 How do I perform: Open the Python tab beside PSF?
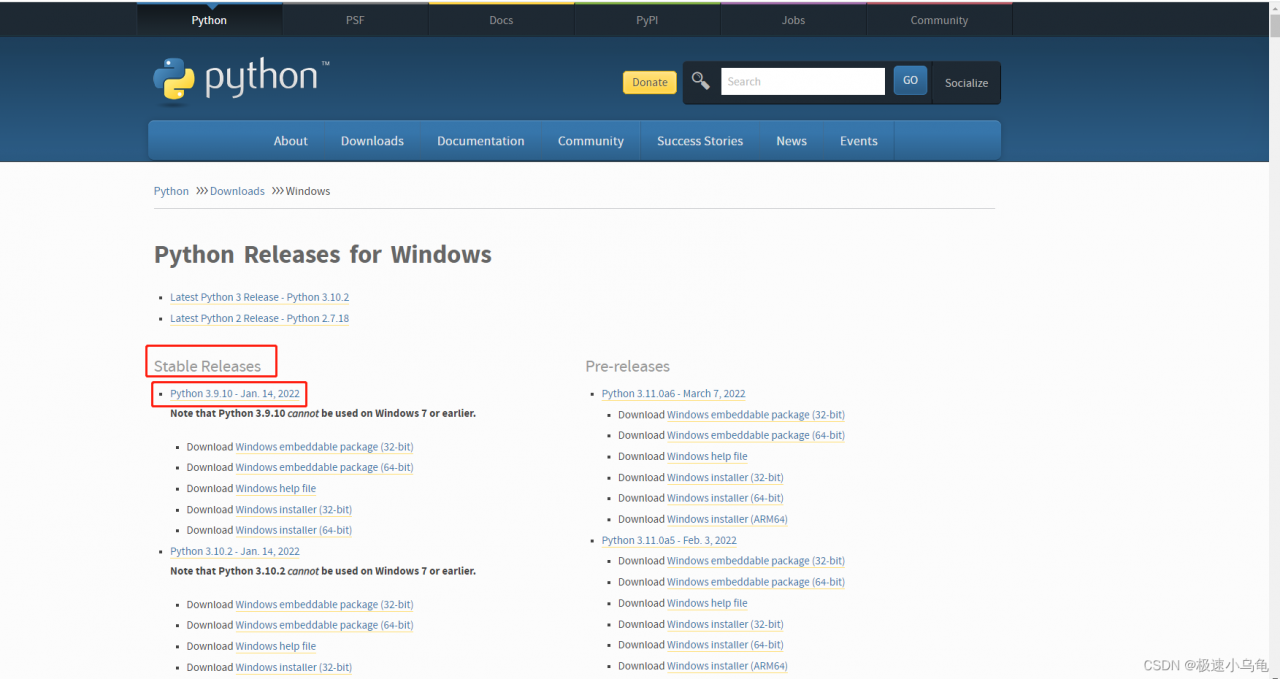point(209,20)
